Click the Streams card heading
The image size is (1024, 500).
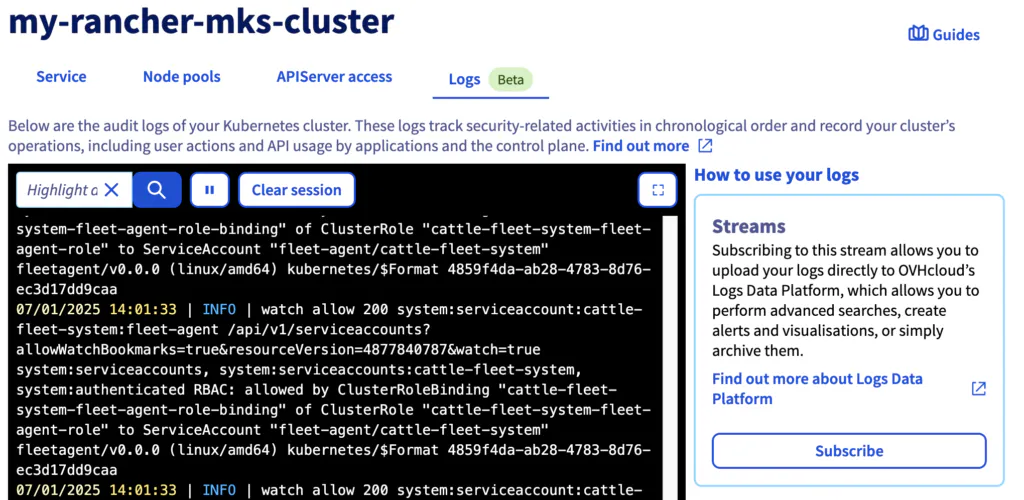pyautogui.click(x=748, y=227)
